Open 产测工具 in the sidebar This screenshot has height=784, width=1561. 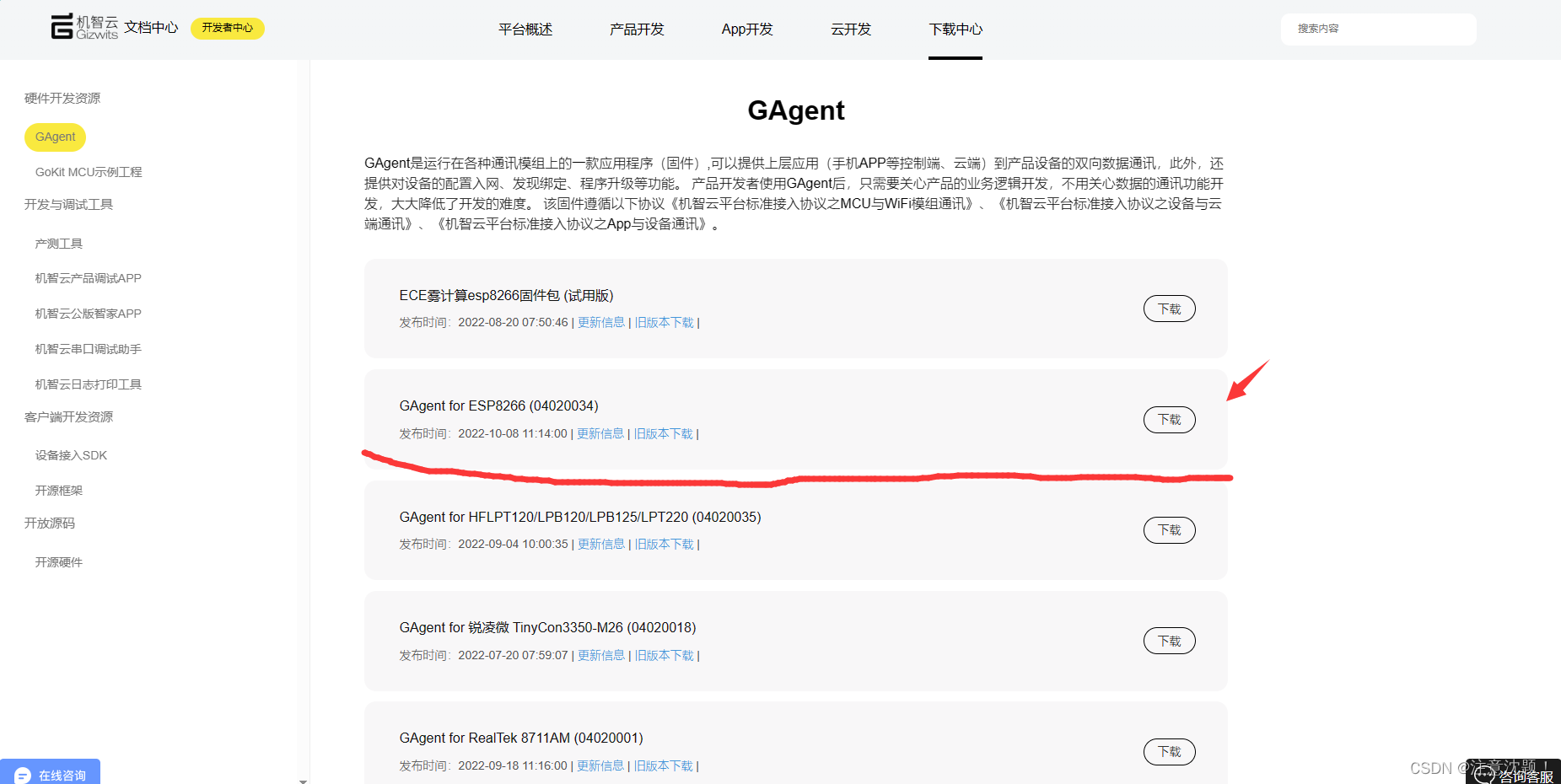click(58, 244)
